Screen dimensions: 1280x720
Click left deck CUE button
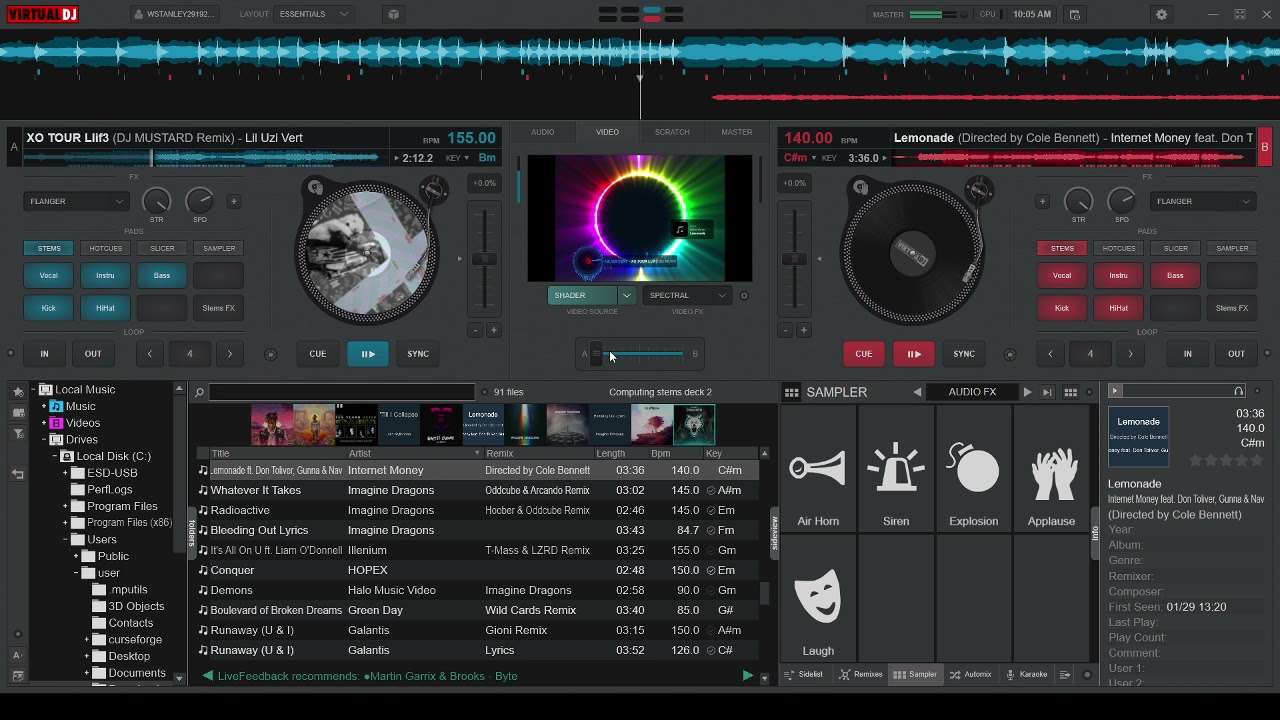317,354
